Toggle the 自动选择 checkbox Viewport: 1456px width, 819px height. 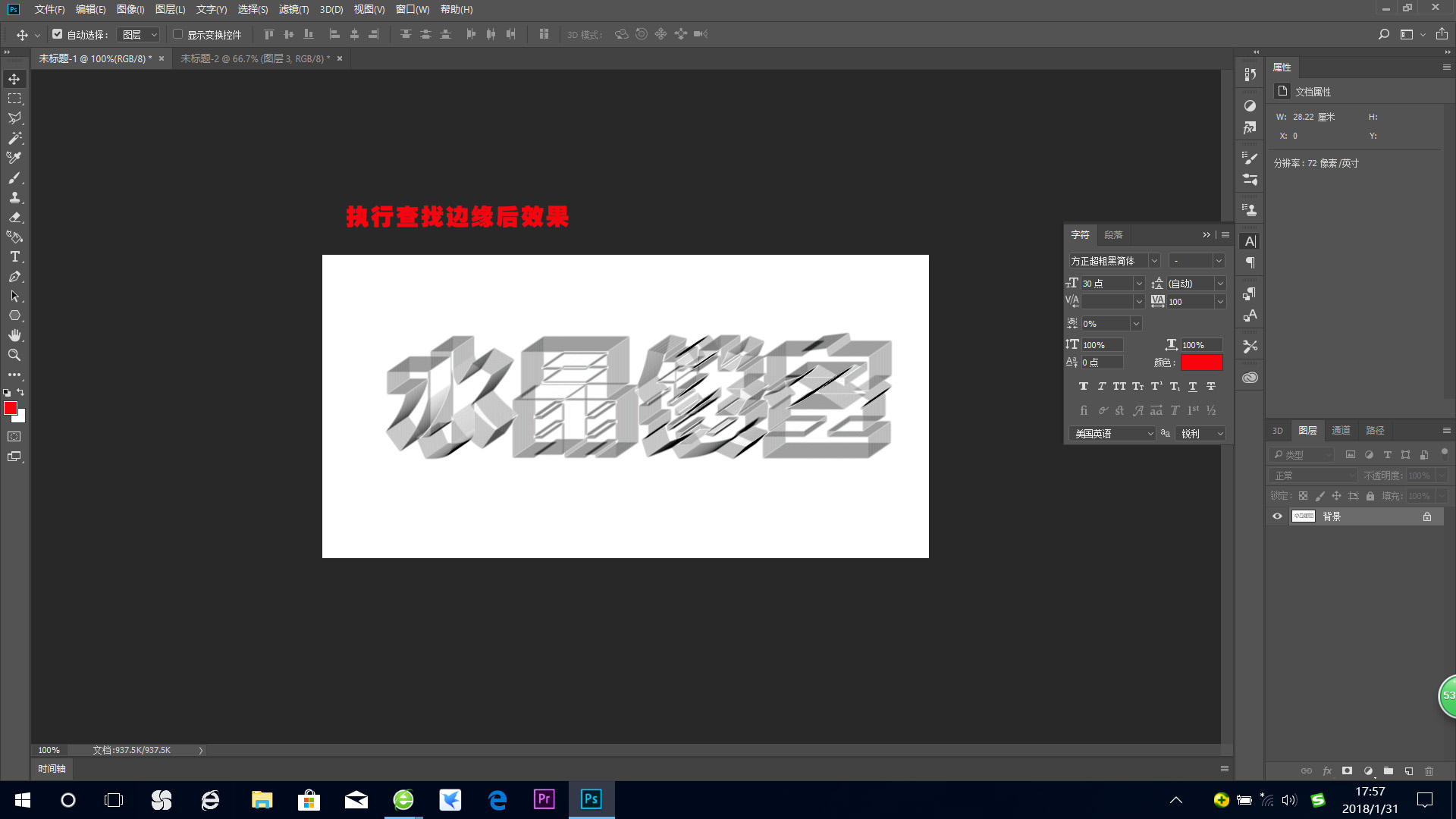coord(58,33)
